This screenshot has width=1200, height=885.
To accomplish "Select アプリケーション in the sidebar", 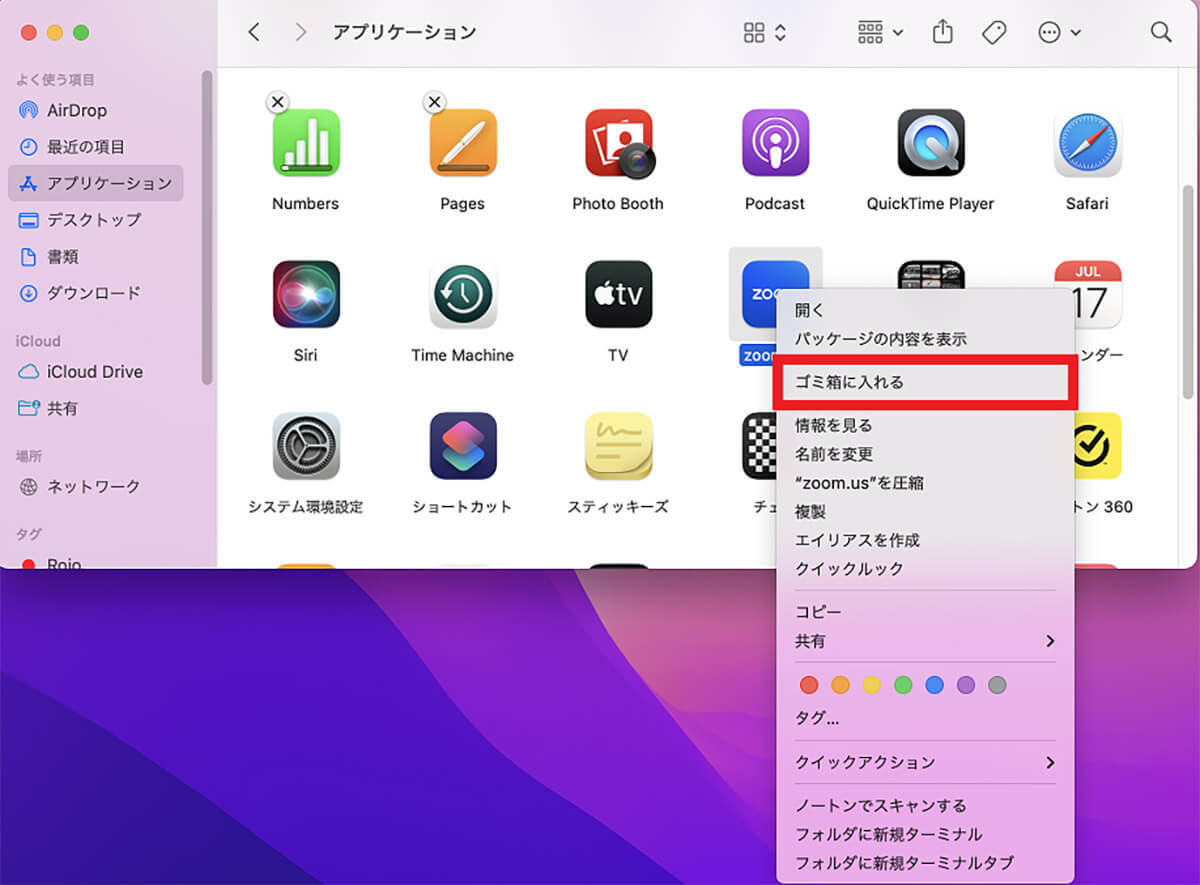I will [x=95, y=183].
